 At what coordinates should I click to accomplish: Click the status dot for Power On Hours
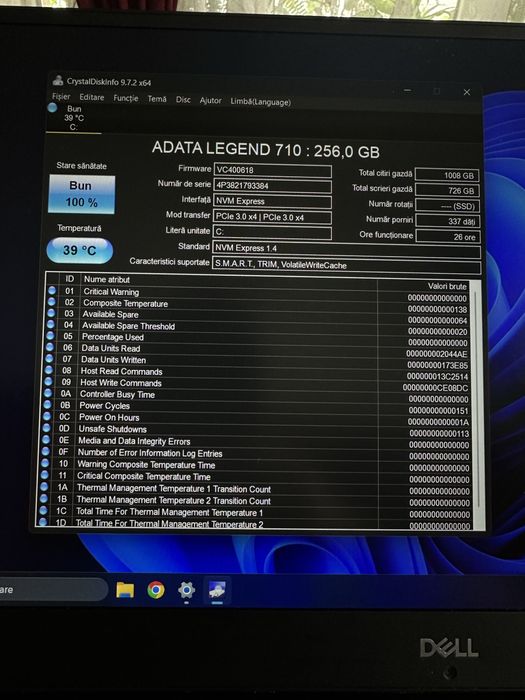47,416
